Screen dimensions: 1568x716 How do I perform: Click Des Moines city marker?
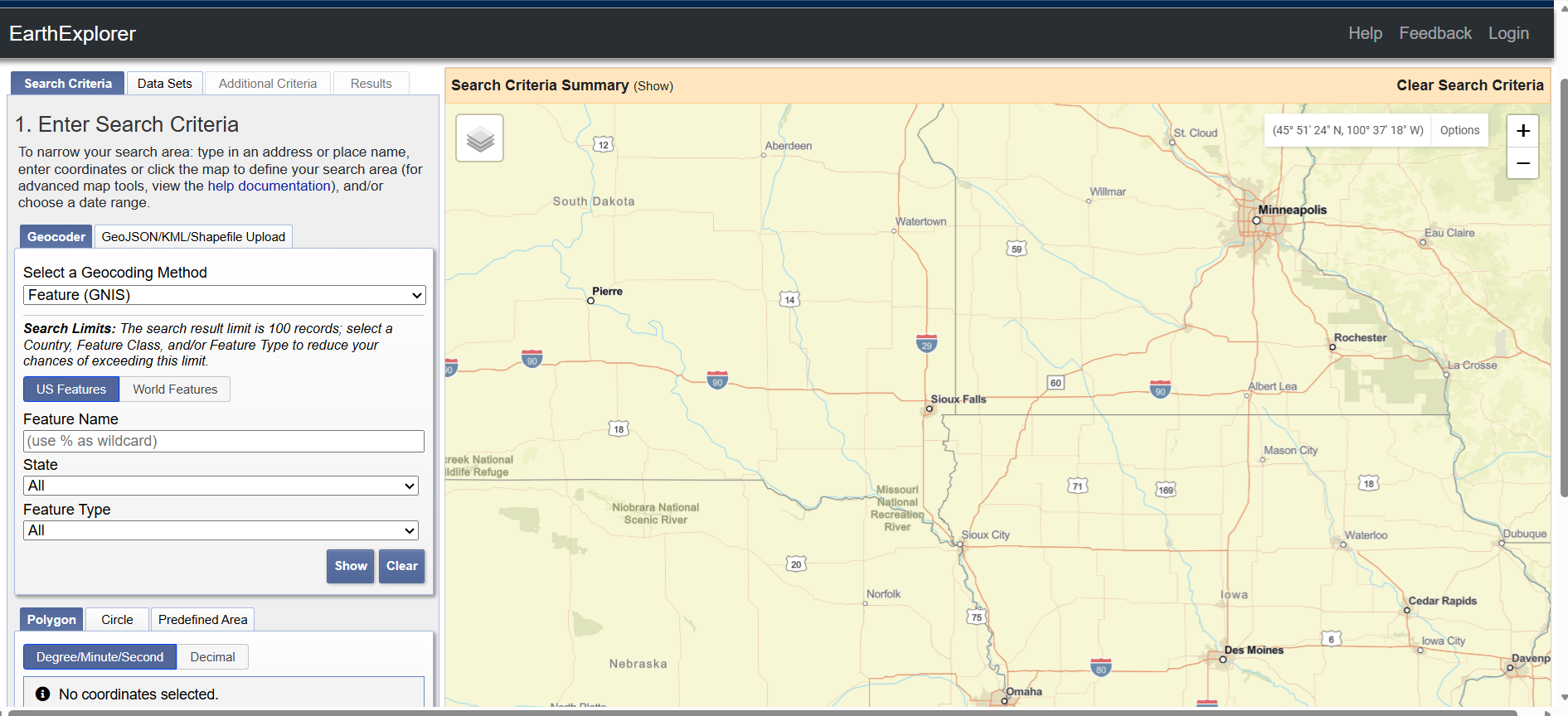point(1222,660)
